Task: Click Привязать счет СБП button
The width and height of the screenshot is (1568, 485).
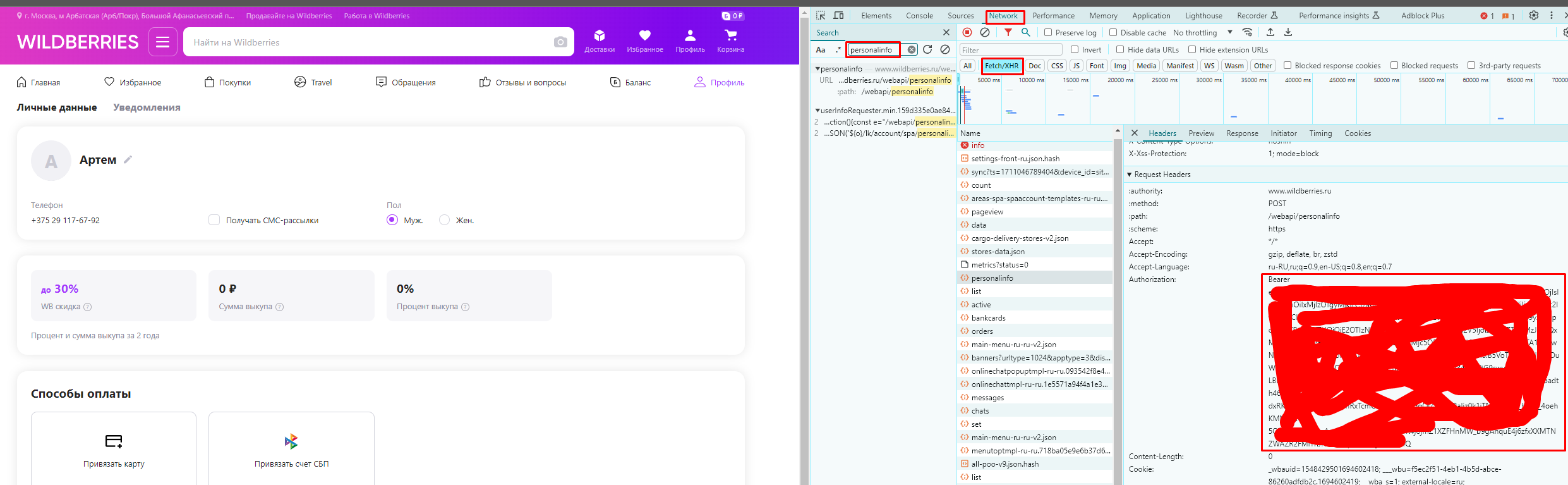Action: [291, 448]
